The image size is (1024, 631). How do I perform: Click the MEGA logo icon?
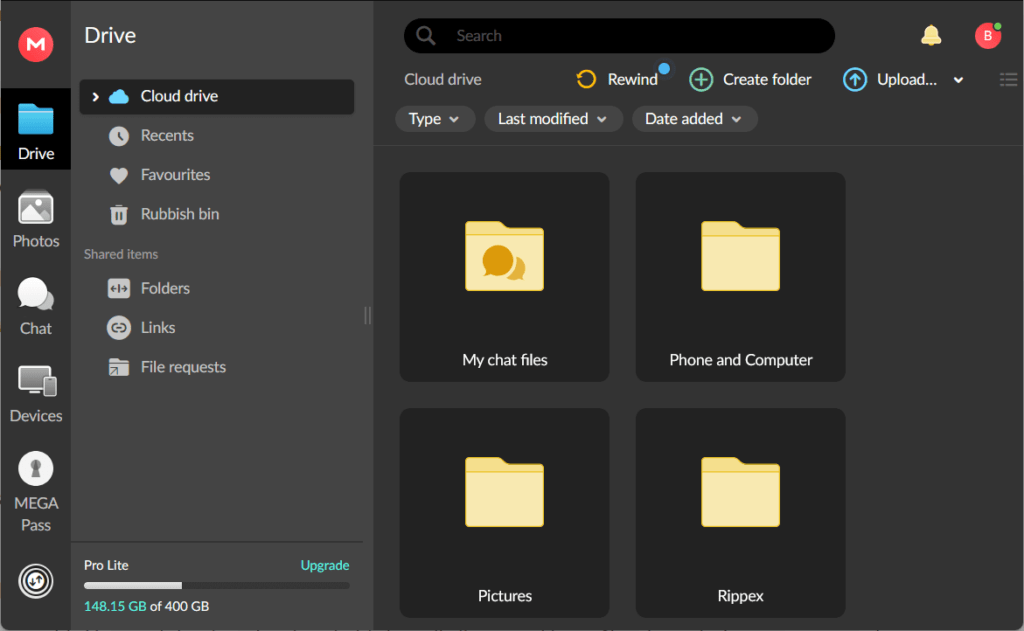tap(36, 44)
